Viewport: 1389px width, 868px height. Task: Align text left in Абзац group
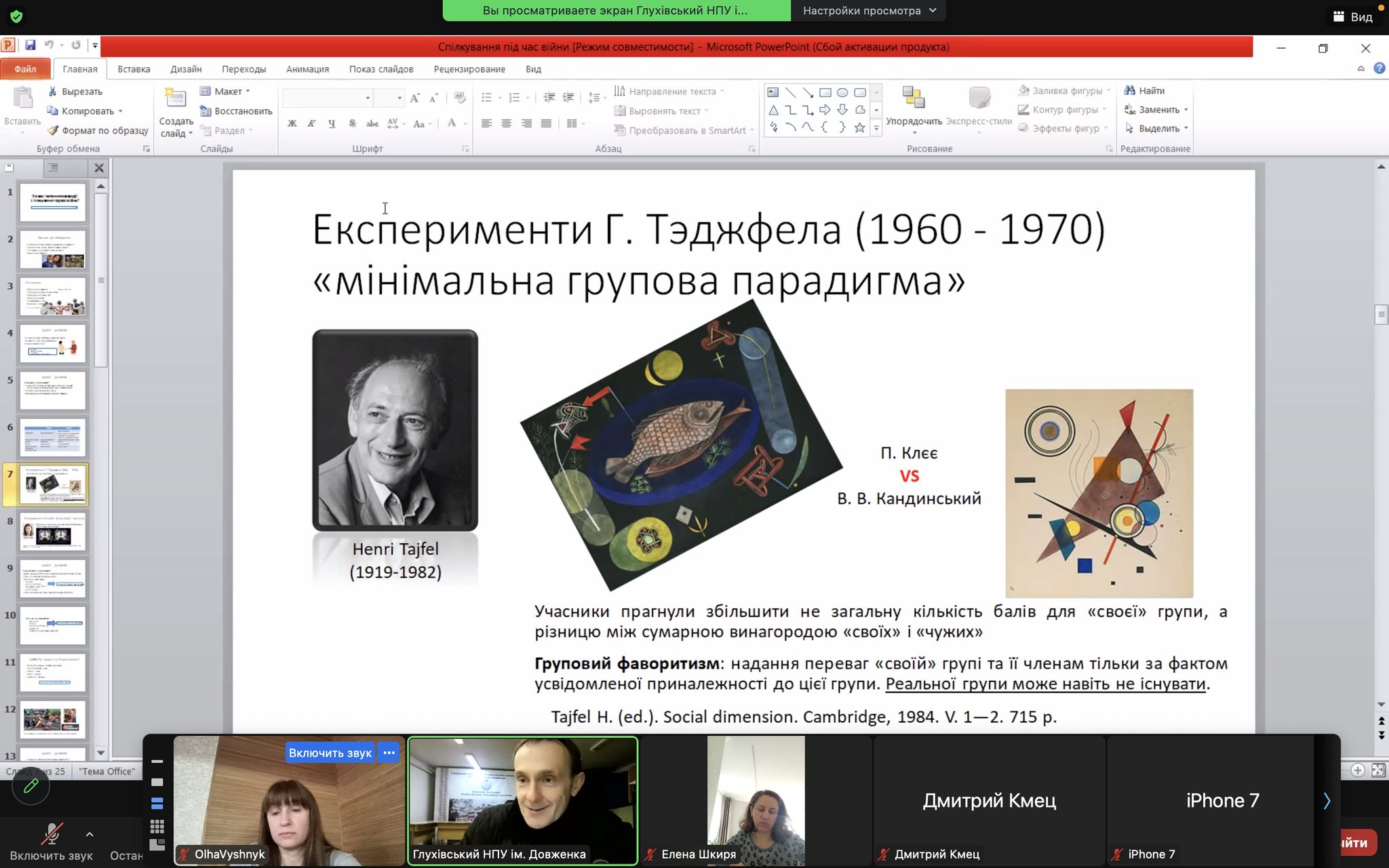(486, 123)
